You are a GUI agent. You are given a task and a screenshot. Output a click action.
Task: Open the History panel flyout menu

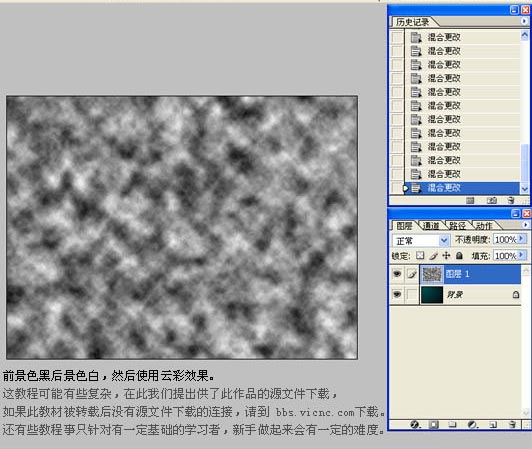(524, 21)
